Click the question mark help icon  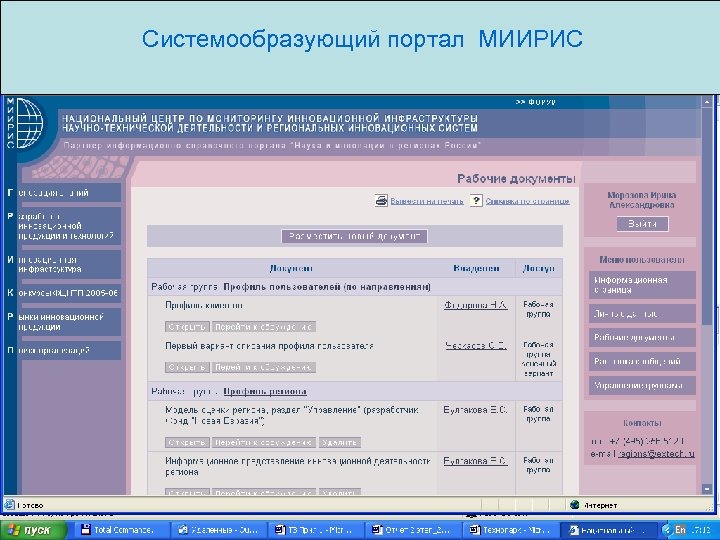pyautogui.click(x=476, y=201)
